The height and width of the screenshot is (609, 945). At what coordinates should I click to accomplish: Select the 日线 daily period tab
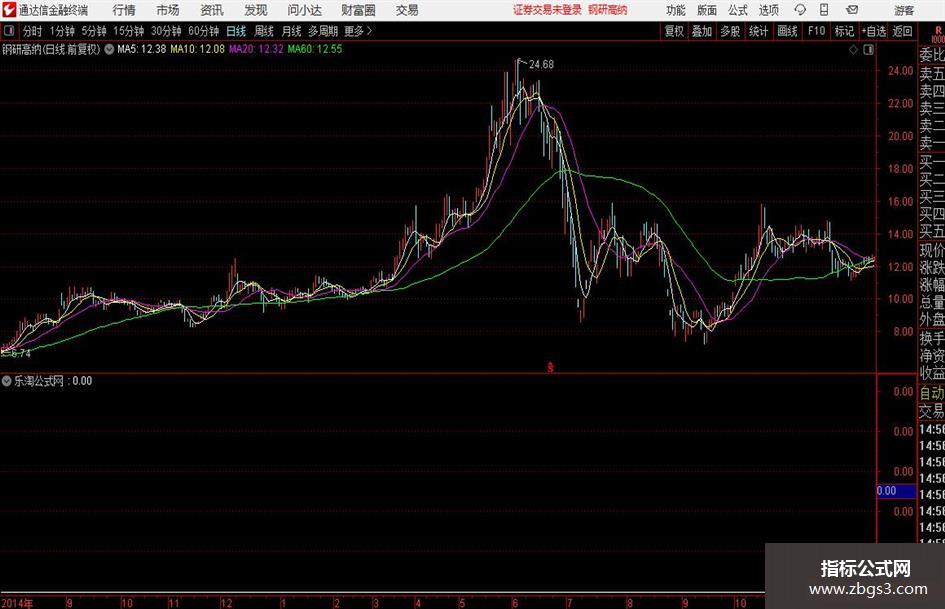[x=236, y=31]
